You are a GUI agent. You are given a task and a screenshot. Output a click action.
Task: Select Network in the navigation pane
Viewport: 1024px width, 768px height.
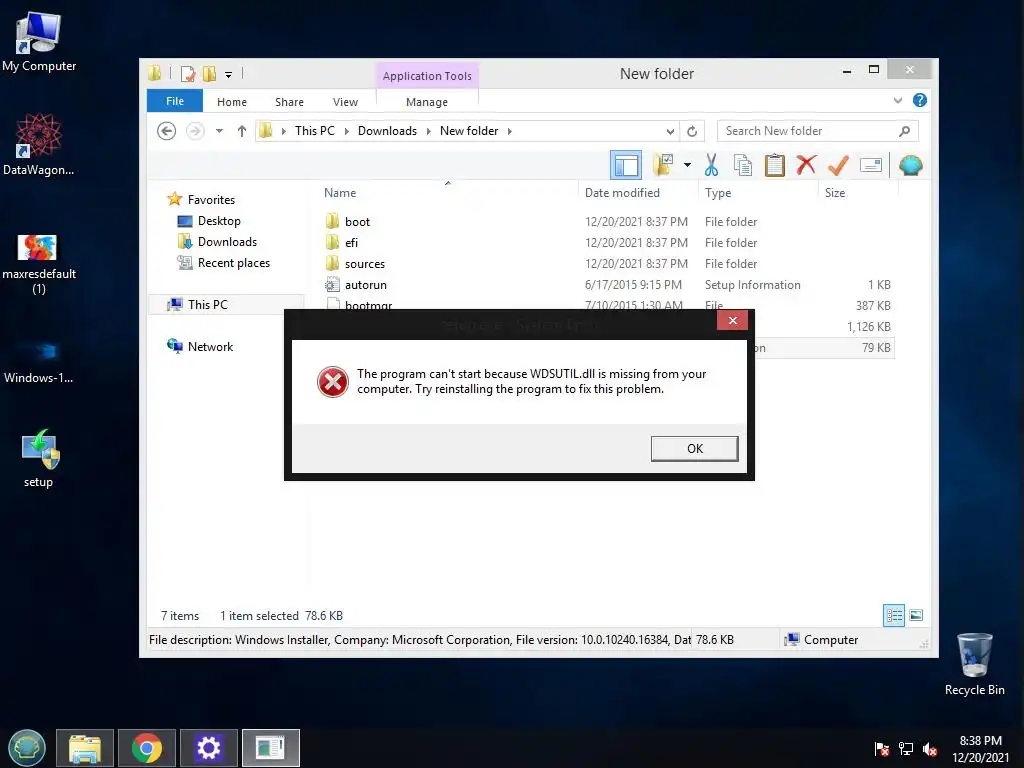coord(210,347)
